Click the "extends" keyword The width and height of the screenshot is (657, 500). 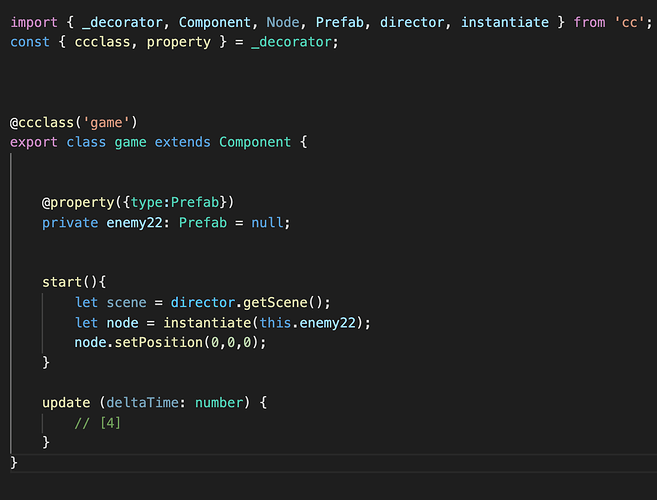(x=182, y=142)
